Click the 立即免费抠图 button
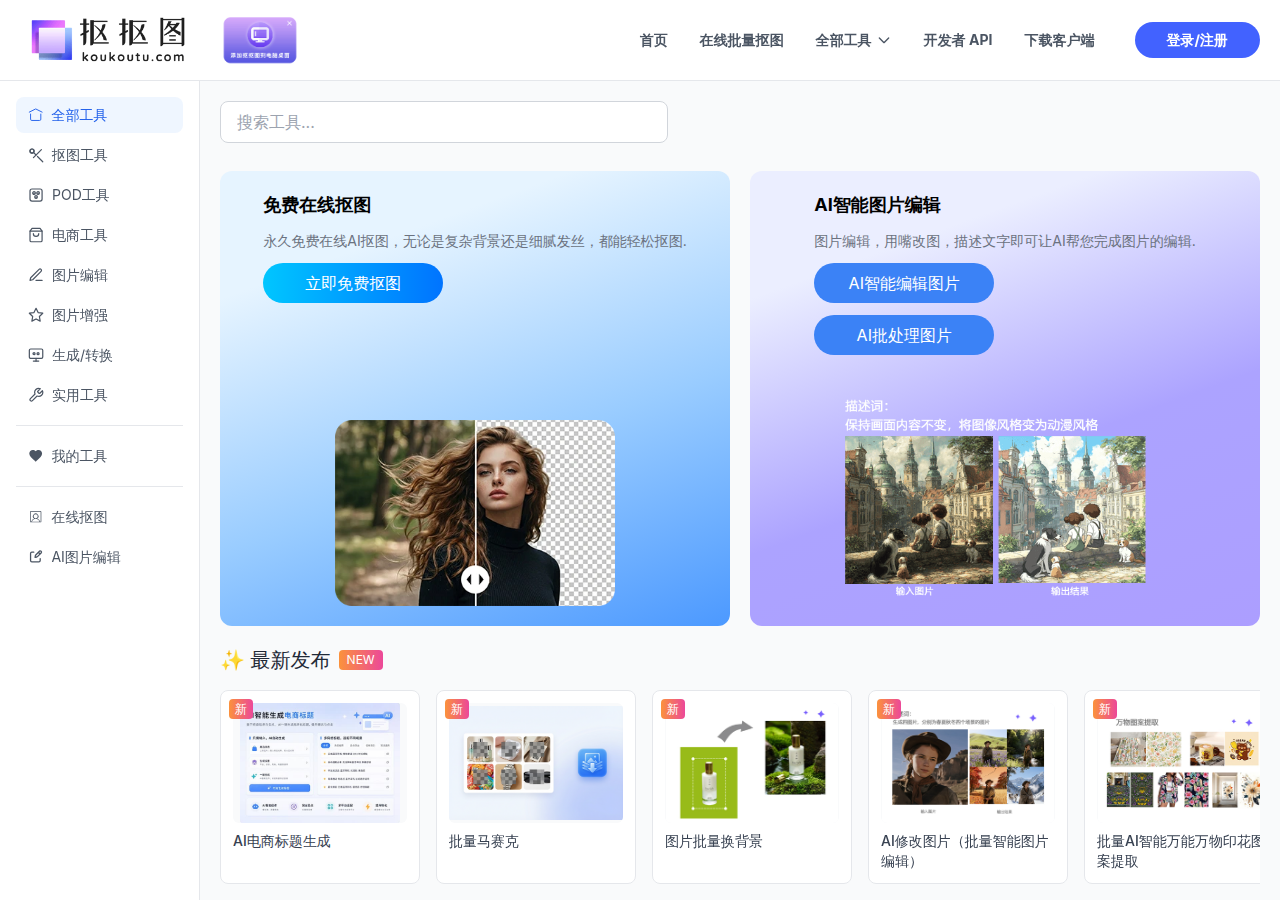This screenshot has height=900, width=1280. click(x=353, y=283)
